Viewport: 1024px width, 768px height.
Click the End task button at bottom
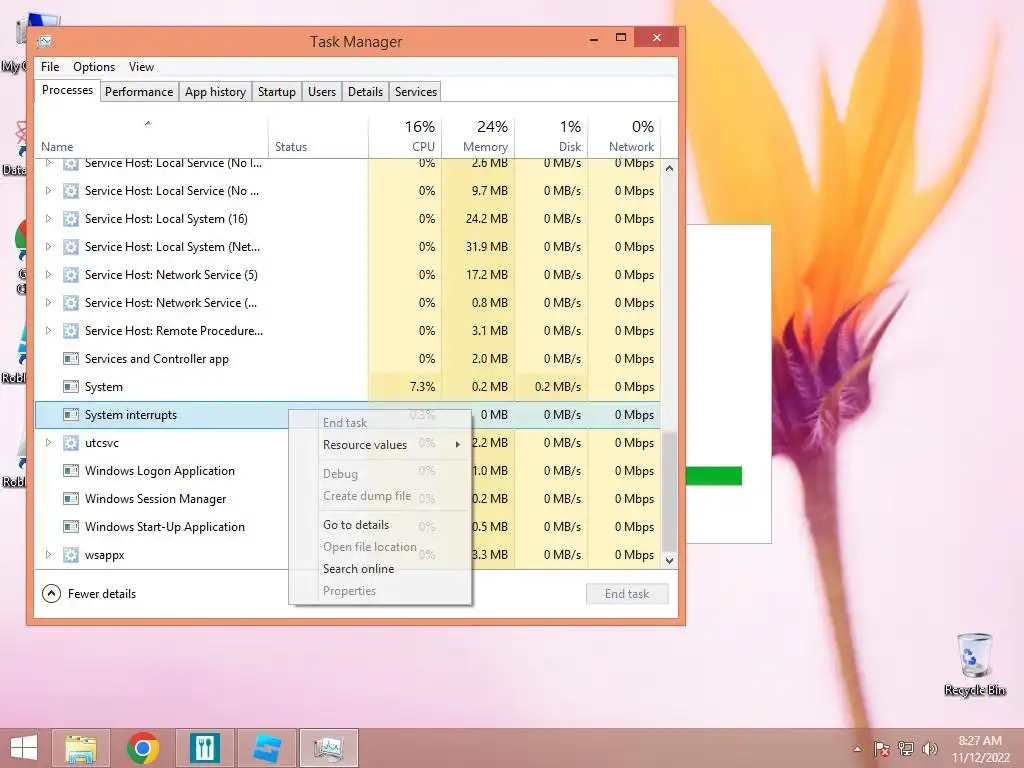point(627,594)
